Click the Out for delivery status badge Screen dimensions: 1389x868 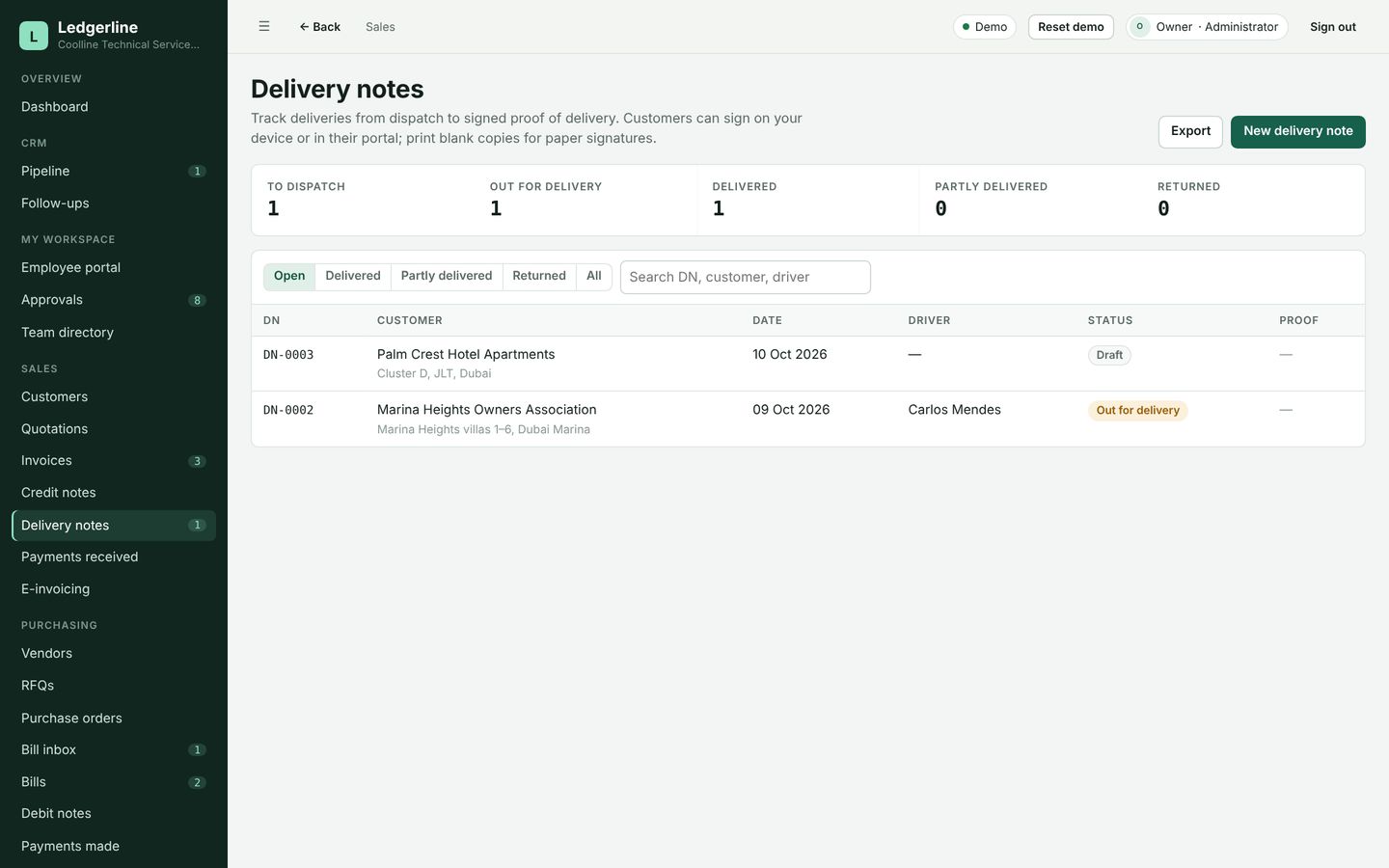click(1138, 411)
